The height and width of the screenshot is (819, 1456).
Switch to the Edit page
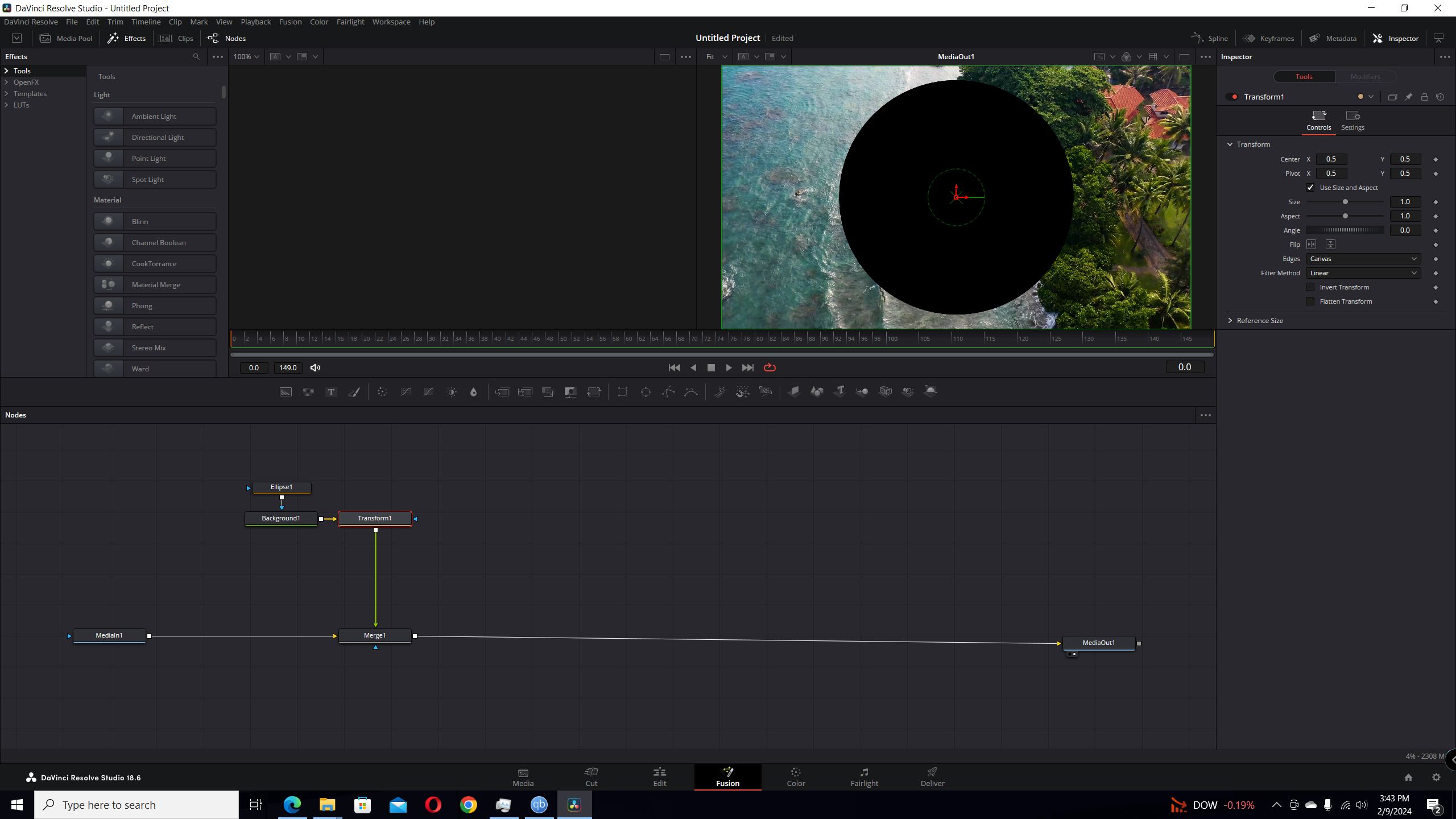660,777
